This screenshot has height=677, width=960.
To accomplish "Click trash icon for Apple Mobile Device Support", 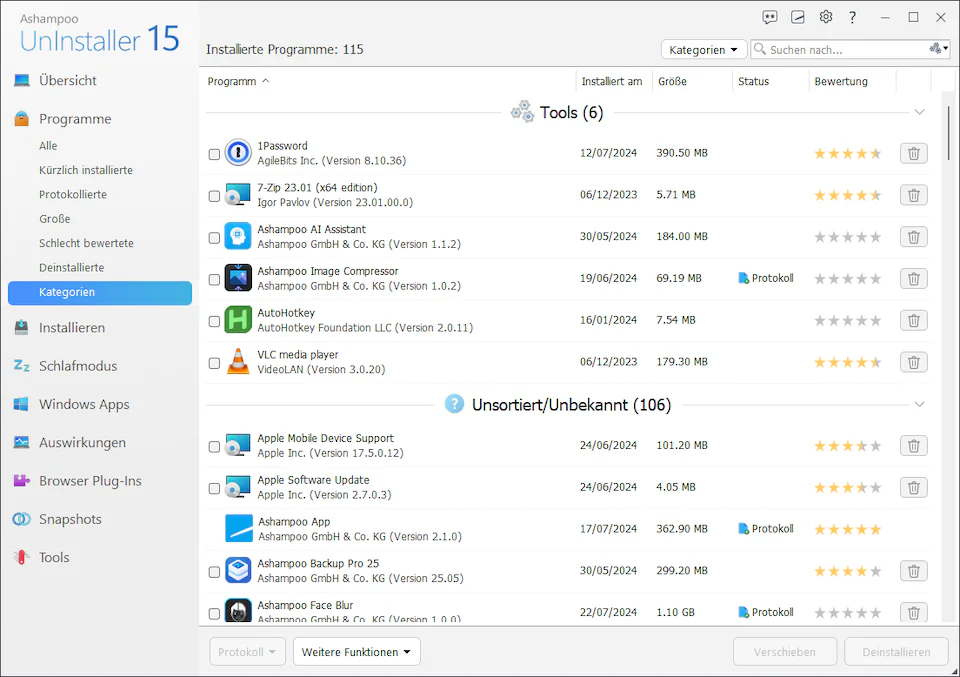I will click(x=913, y=446).
